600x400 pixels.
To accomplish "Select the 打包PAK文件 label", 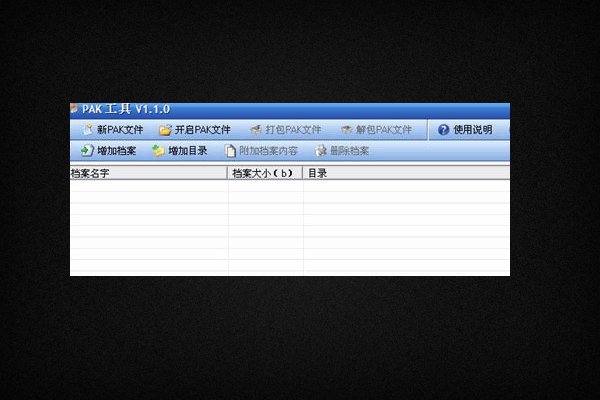I will [x=293, y=130].
